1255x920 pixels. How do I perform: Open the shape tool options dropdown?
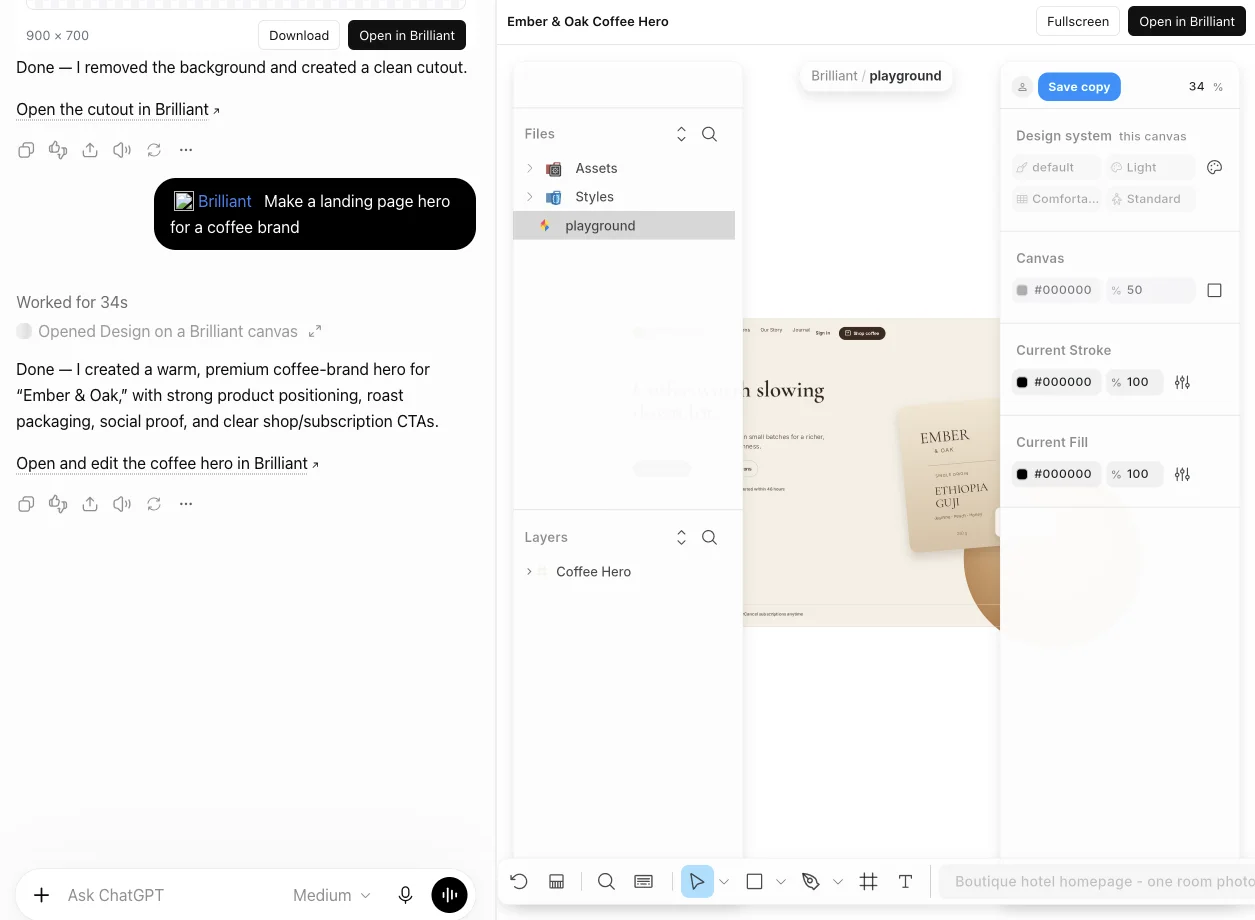coord(781,881)
